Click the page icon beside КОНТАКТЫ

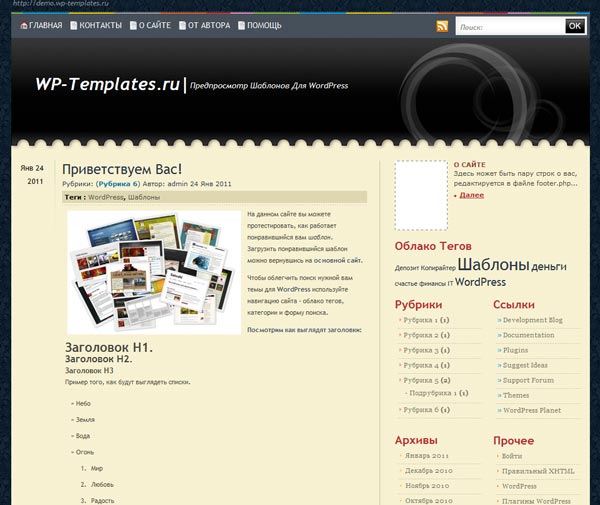click(74, 26)
